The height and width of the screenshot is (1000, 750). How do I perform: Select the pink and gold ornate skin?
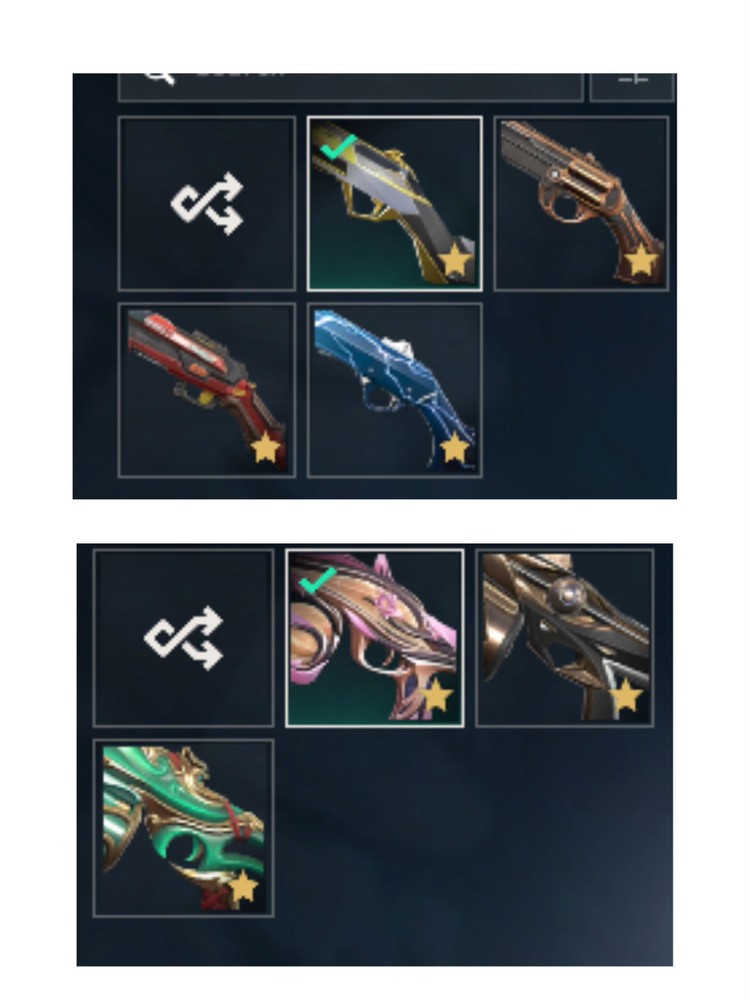click(374, 638)
